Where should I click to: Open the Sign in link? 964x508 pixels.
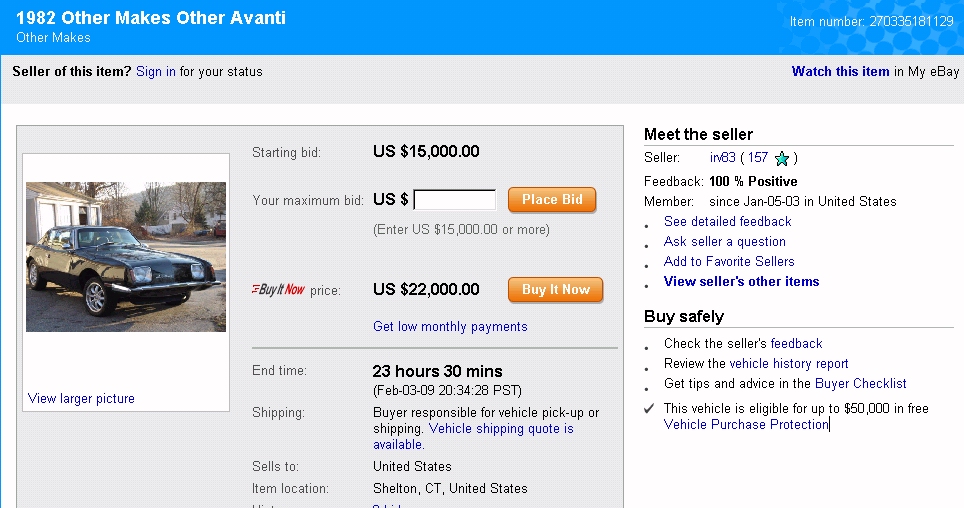pos(156,72)
